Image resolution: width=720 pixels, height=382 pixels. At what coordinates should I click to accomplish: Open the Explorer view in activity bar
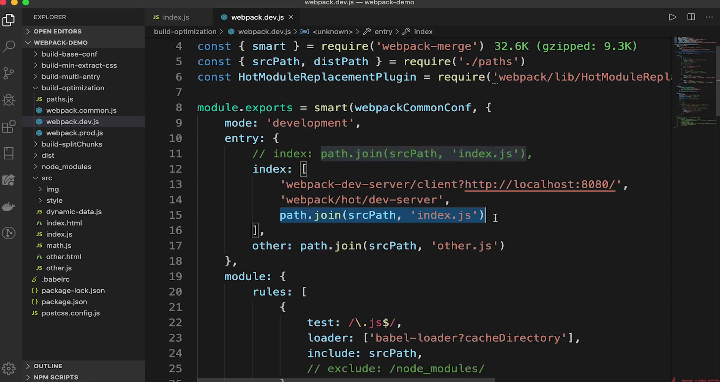pos(8,20)
